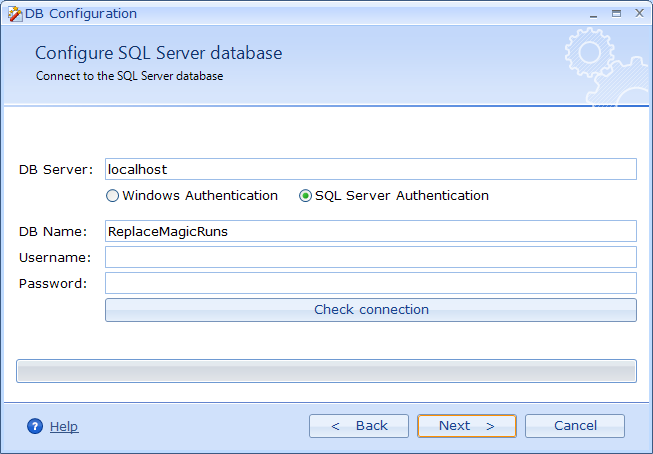
Task: Select Windows Authentication radio option
Action: (113, 196)
